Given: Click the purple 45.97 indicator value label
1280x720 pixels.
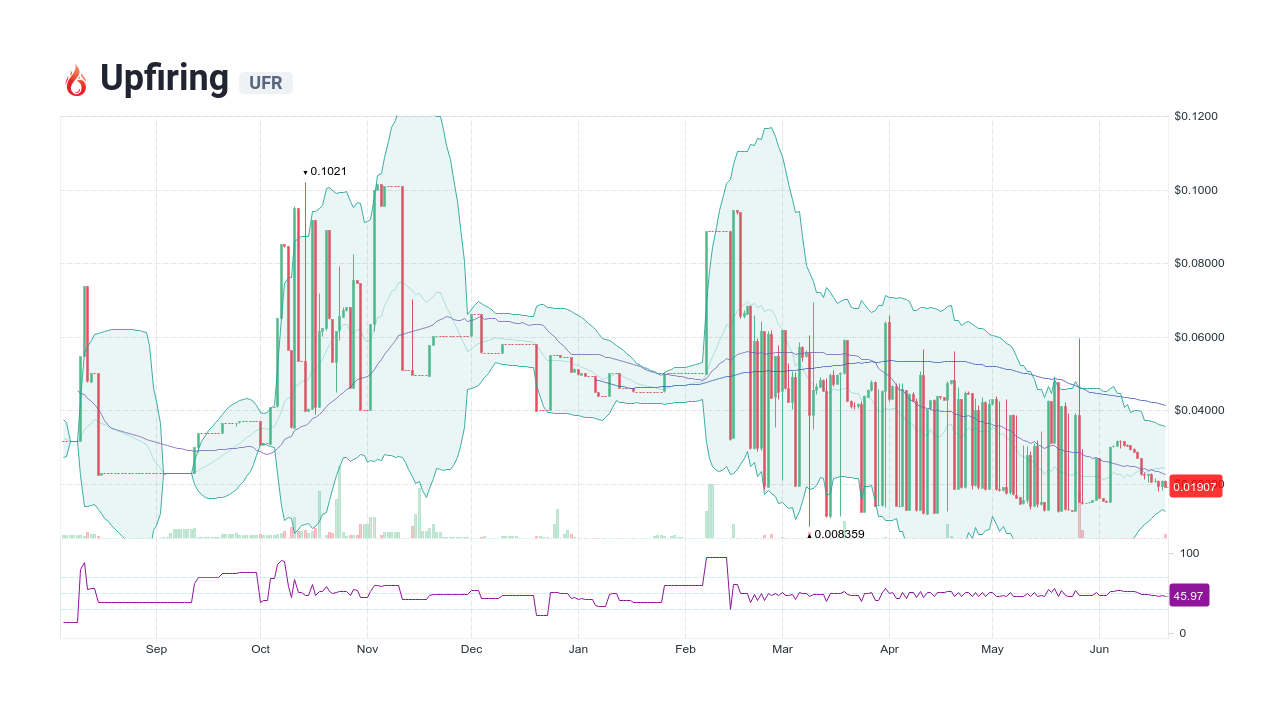Looking at the screenshot, I should coord(1190,595).
